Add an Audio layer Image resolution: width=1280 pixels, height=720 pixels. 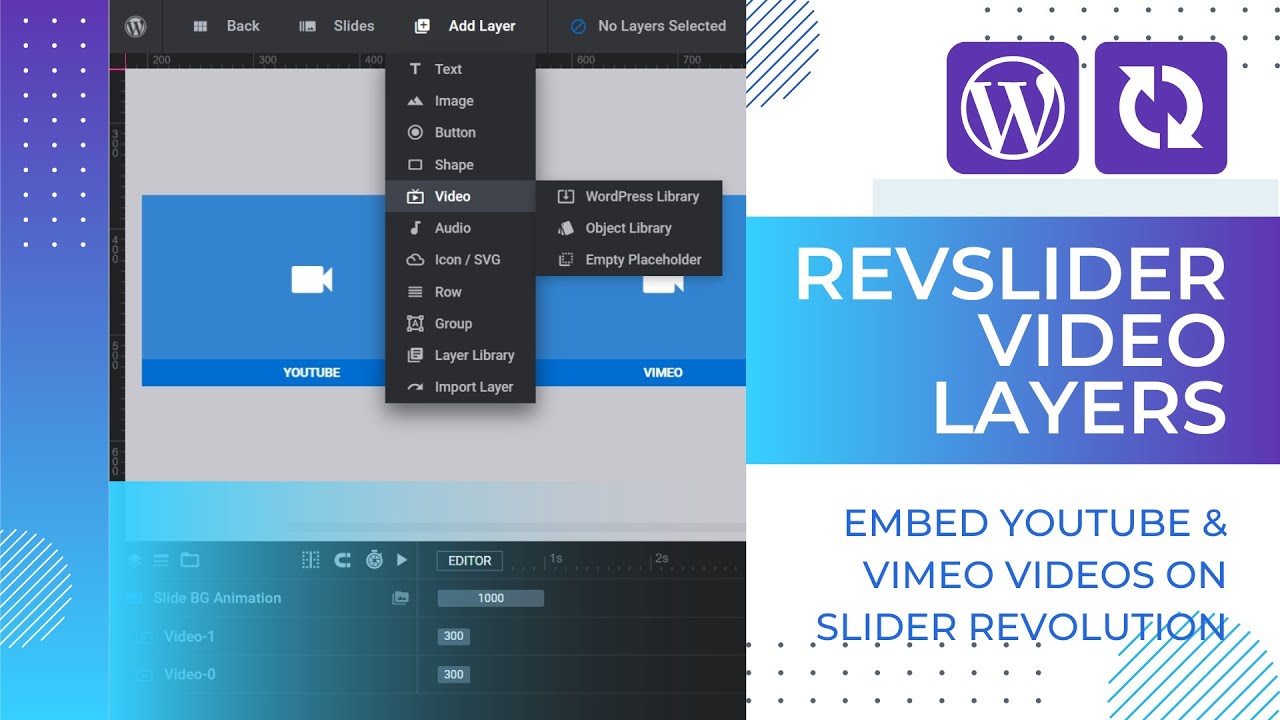tap(460, 228)
